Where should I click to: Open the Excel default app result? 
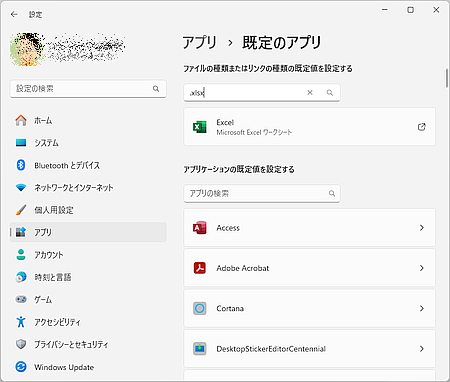pos(309,127)
